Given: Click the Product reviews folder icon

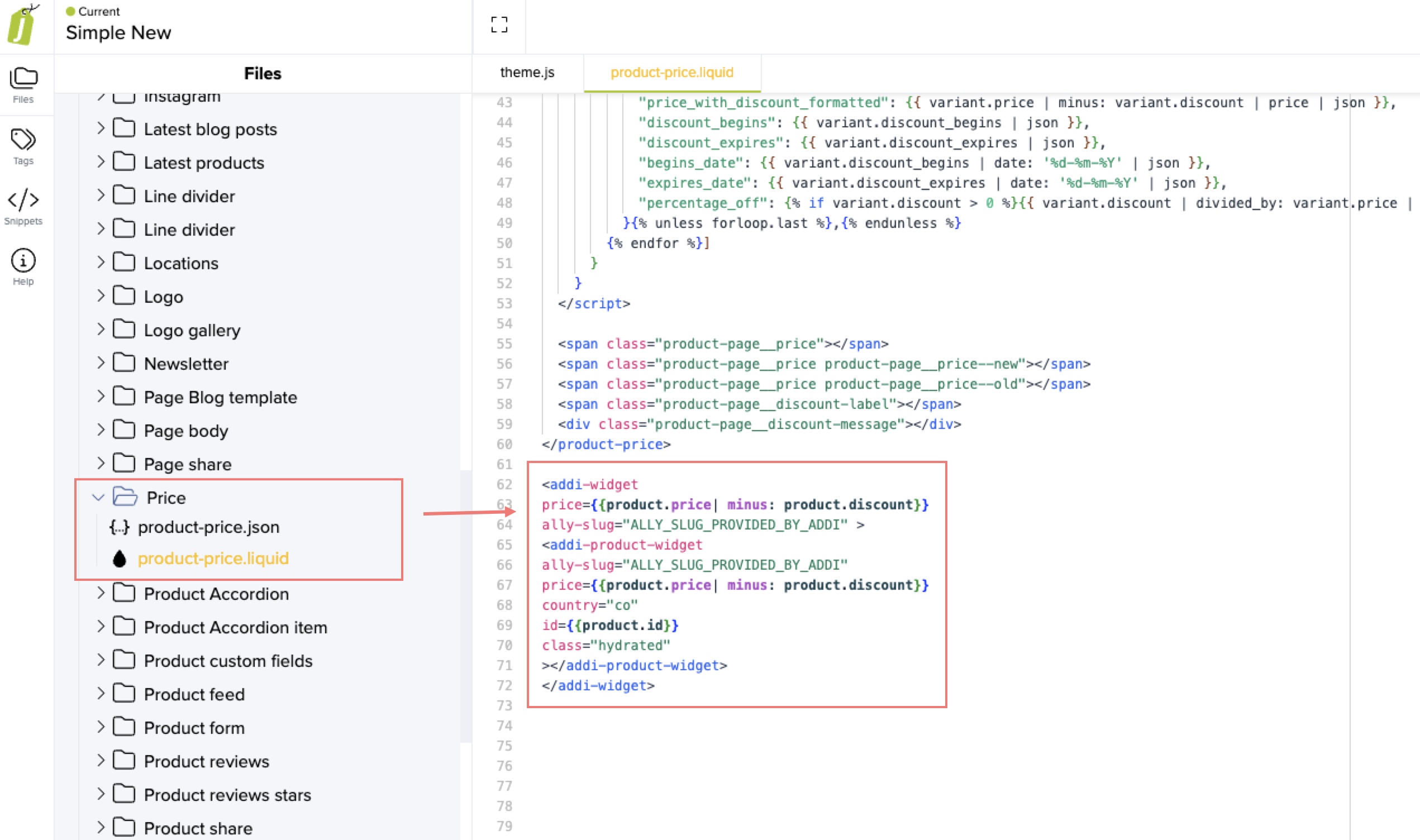Looking at the screenshot, I should (123, 761).
